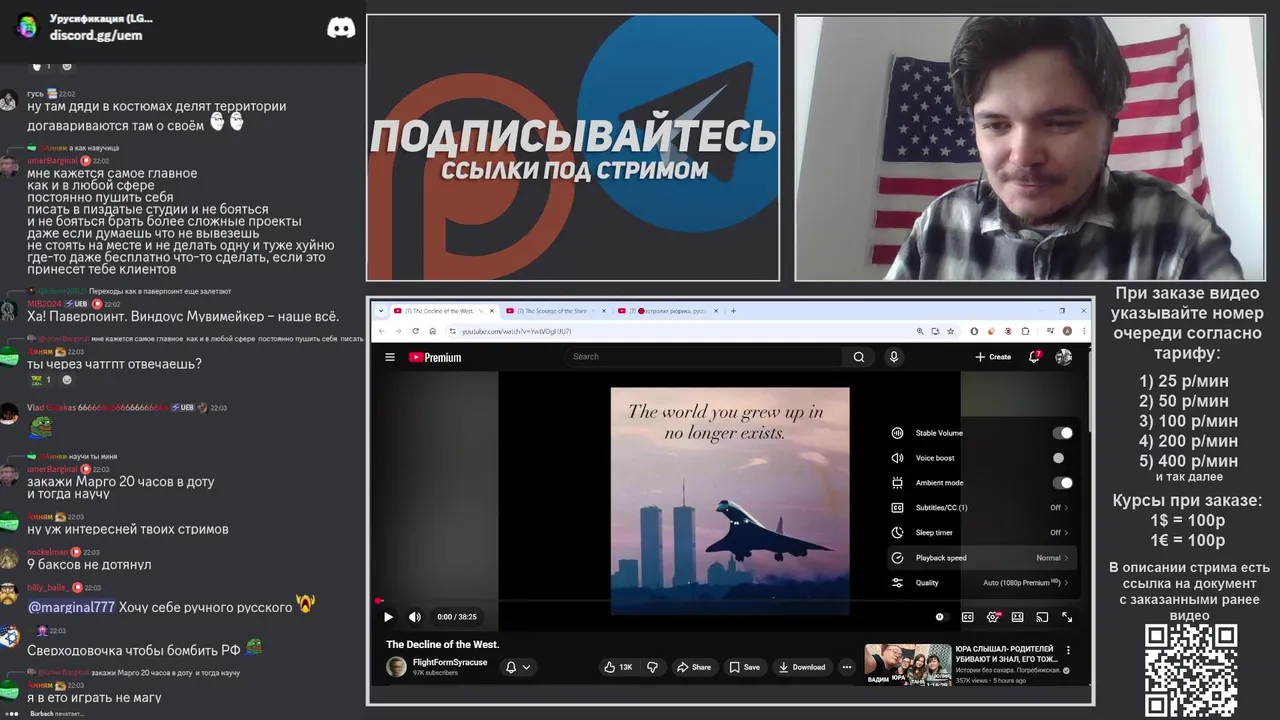Close The Scourge of the Shire tab
Viewport: 1280px width, 720px height.
click(603, 311)
